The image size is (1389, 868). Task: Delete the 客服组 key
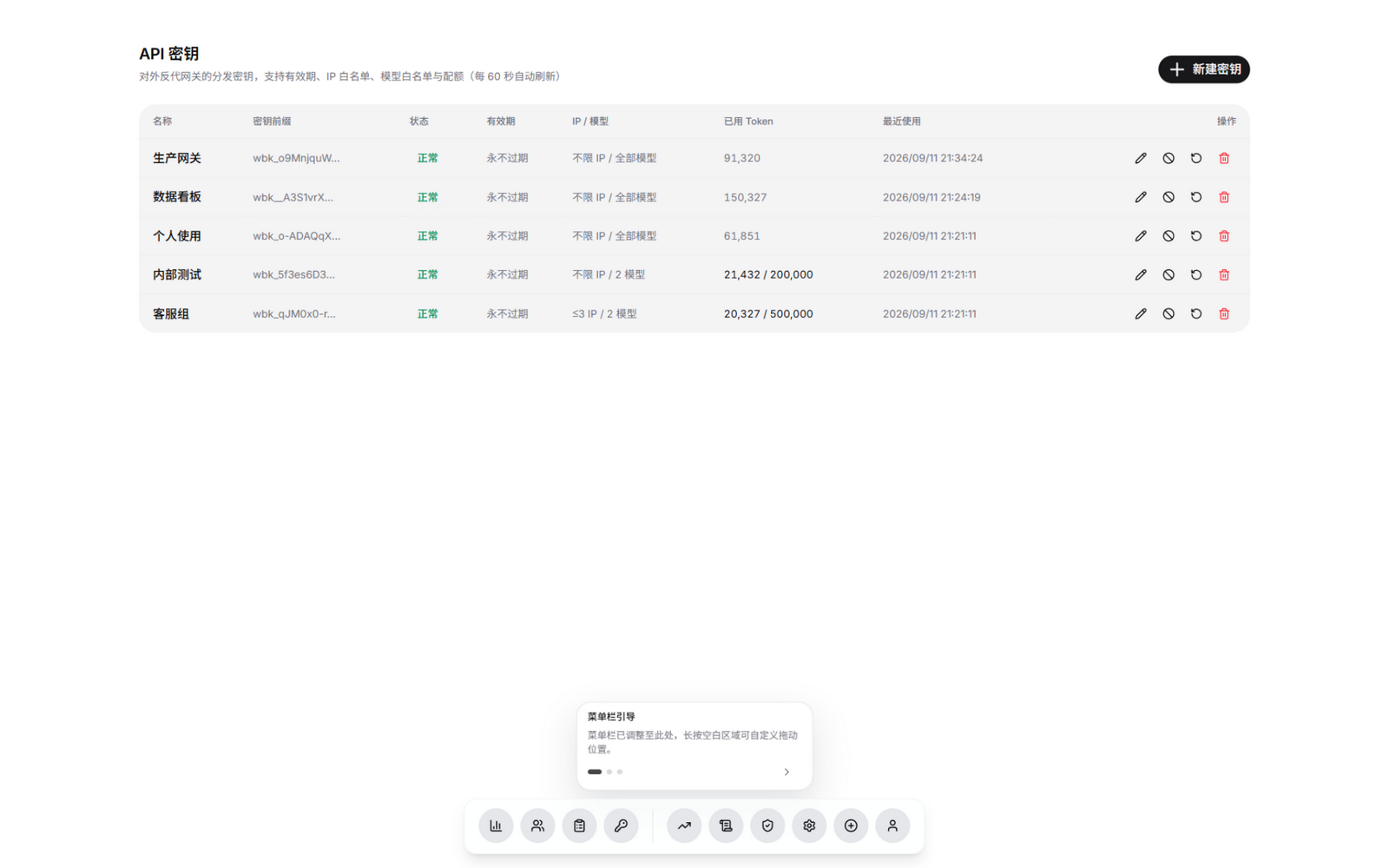point(1224,314)
